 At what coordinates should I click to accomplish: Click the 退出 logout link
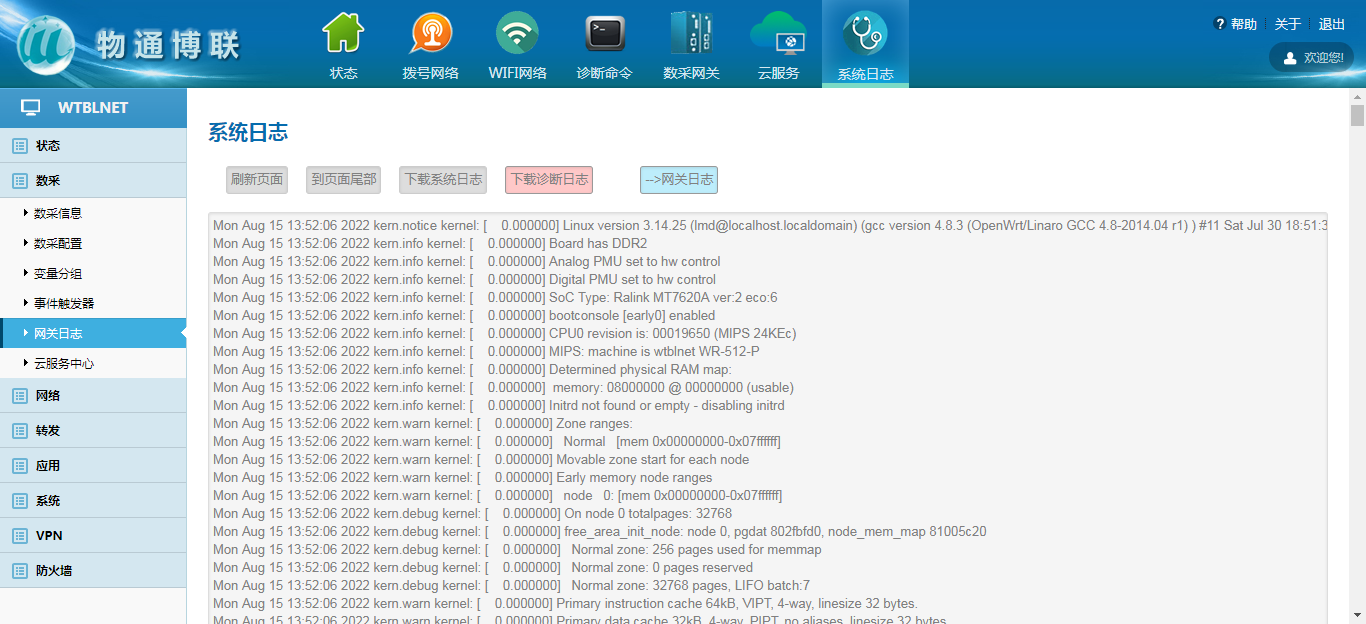1331,24
